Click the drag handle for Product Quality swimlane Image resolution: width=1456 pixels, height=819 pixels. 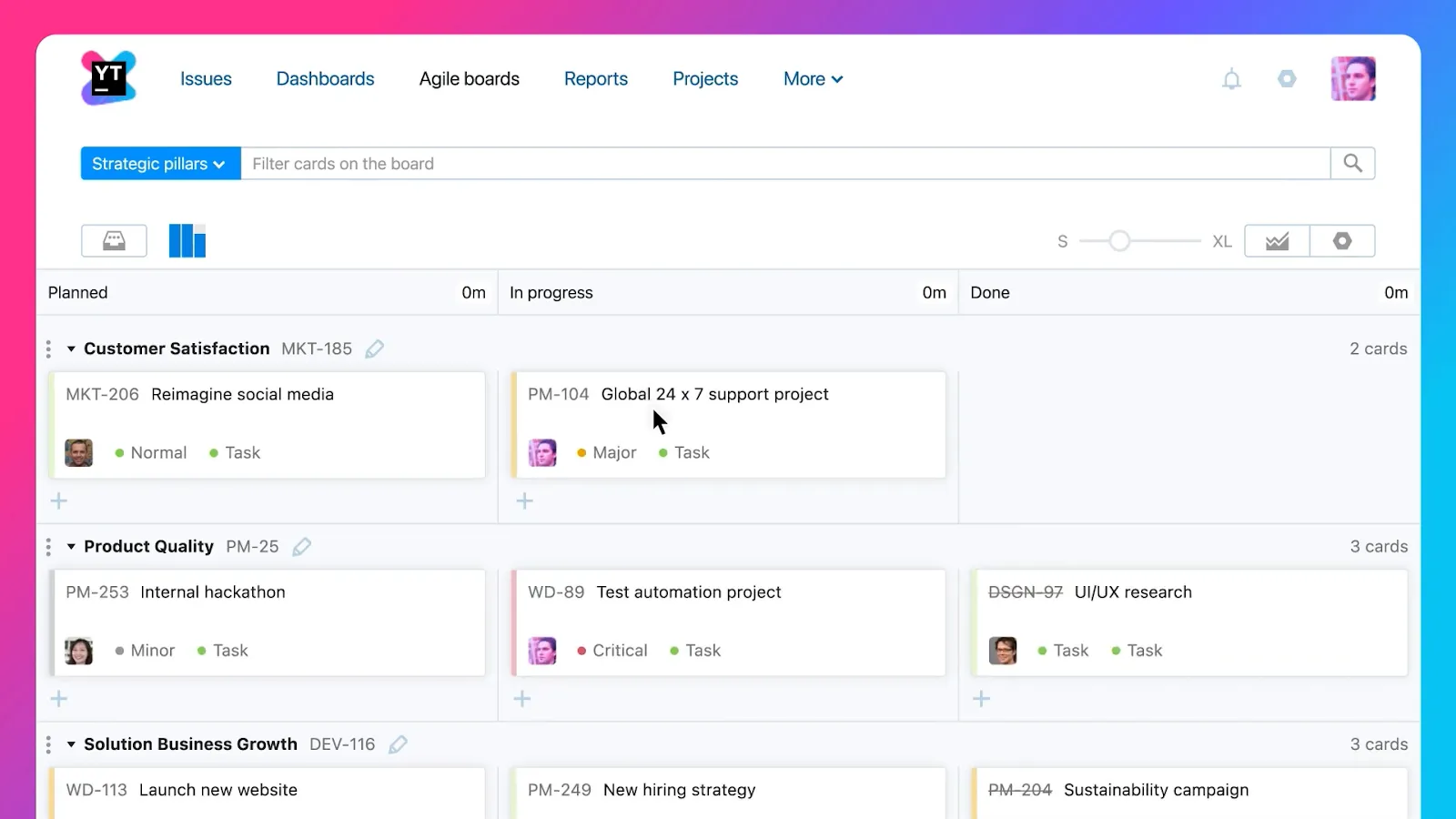48,547
